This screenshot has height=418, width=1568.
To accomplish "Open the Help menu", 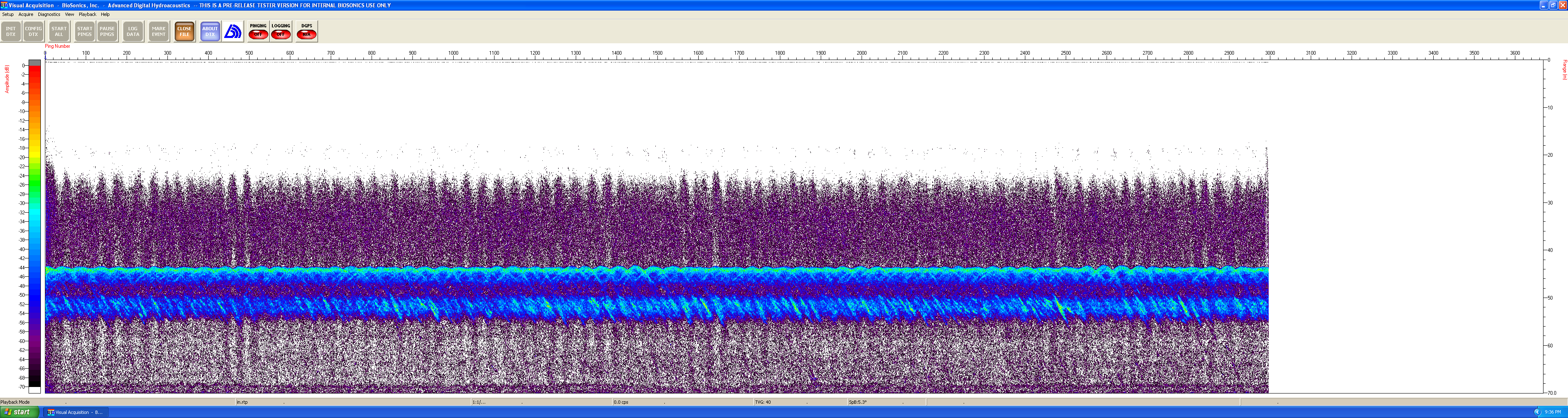I will pos(105,15).
